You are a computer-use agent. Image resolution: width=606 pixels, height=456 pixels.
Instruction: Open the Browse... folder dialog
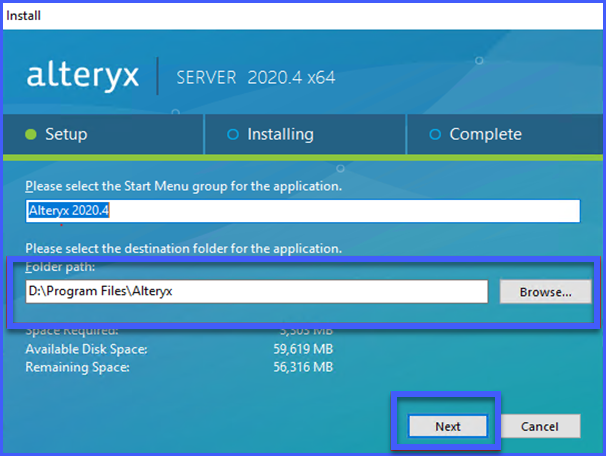[x=545, y=292]
